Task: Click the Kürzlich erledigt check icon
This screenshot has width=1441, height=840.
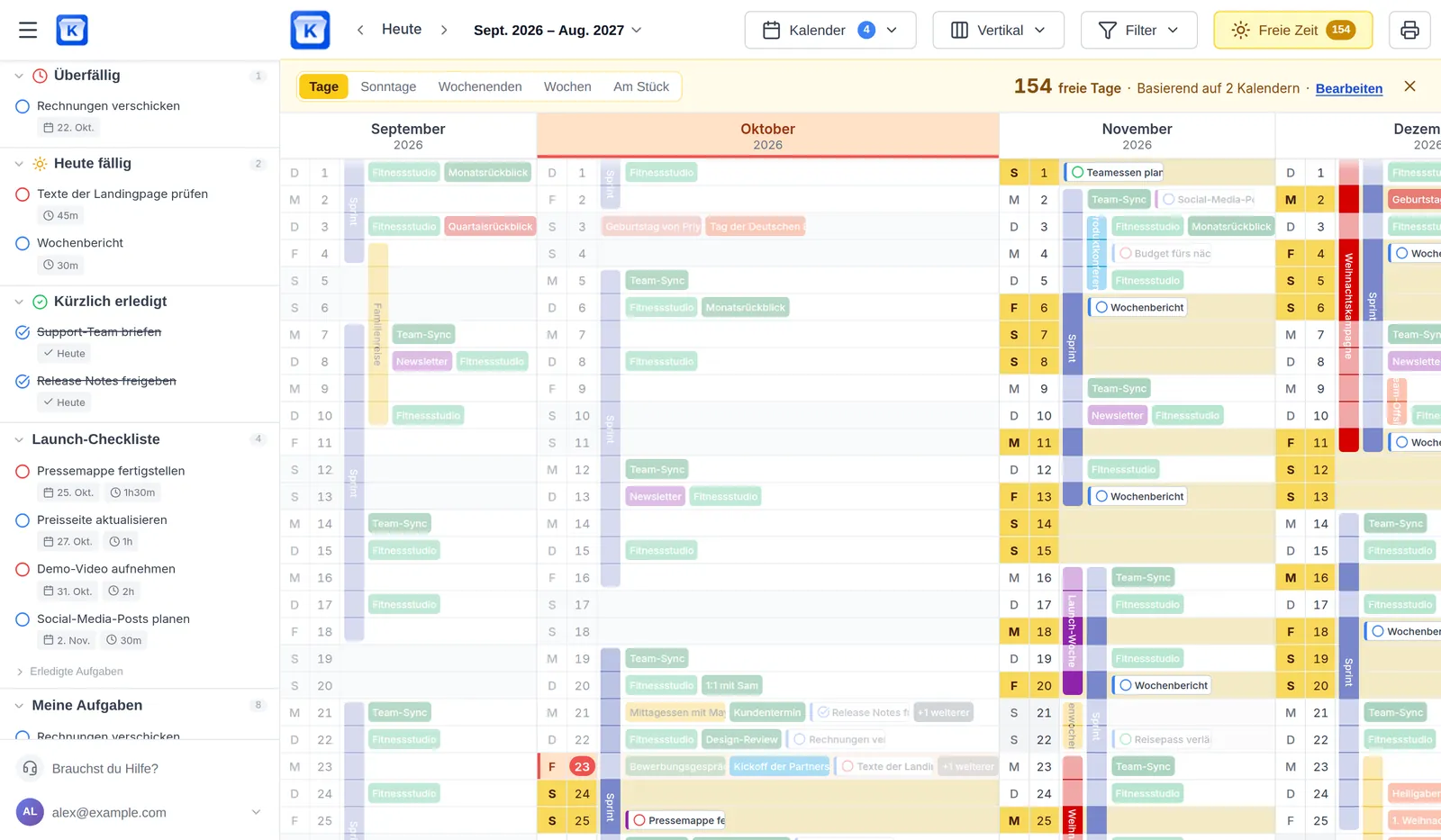Action: point(40,302)
